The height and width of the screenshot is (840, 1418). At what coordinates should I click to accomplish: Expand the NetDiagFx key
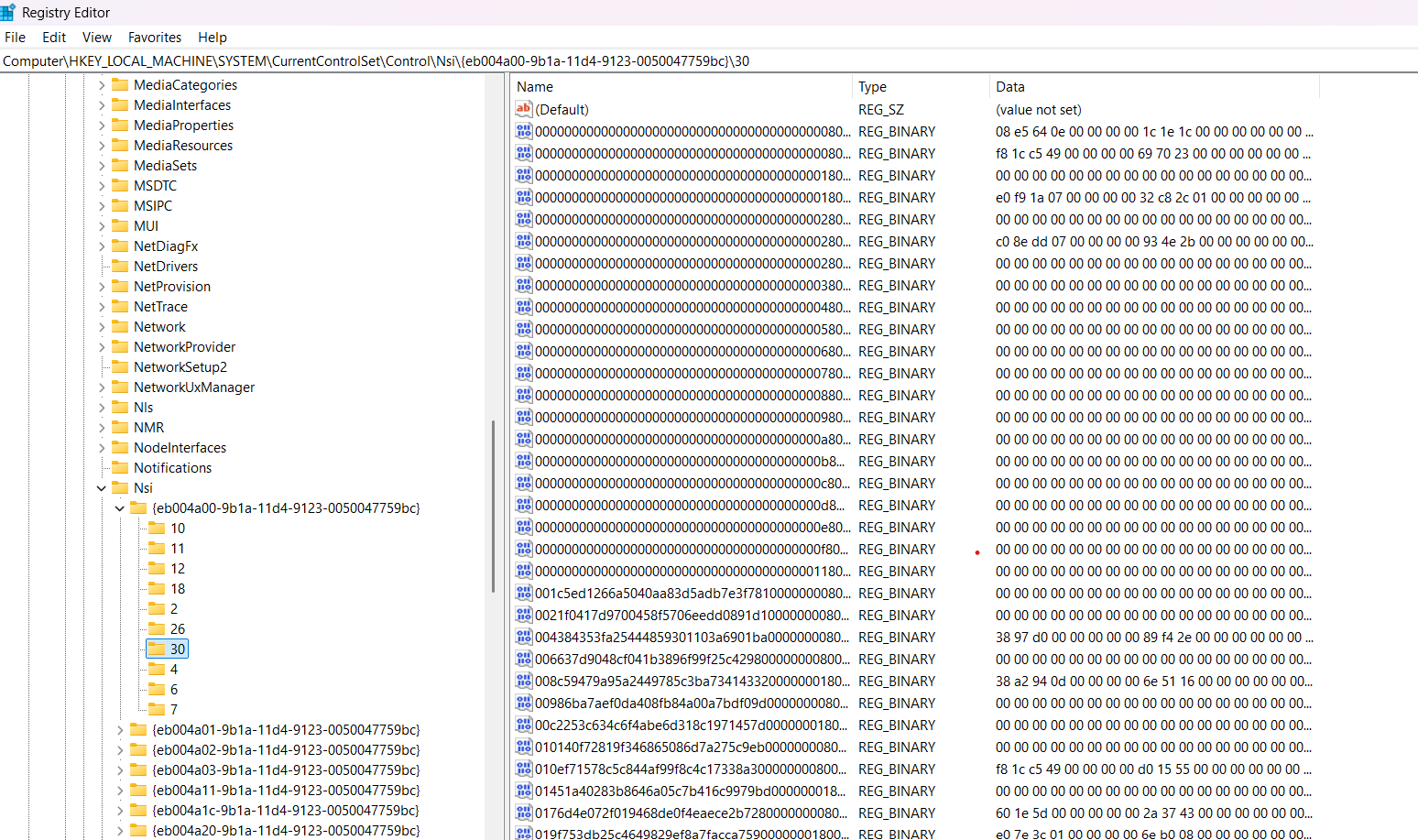point(102,246)
